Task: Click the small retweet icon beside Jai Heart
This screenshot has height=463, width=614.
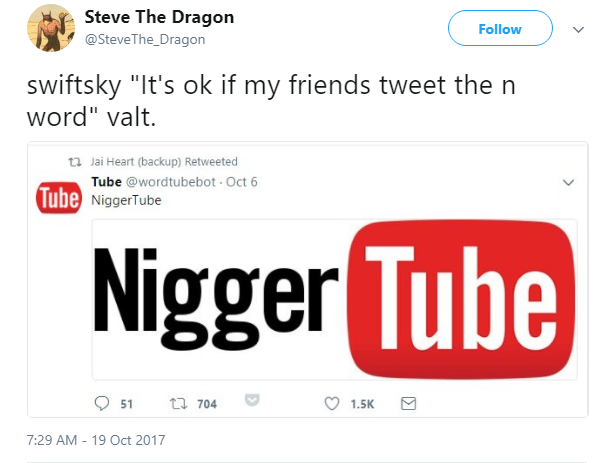Action: (x=75, y=162)
